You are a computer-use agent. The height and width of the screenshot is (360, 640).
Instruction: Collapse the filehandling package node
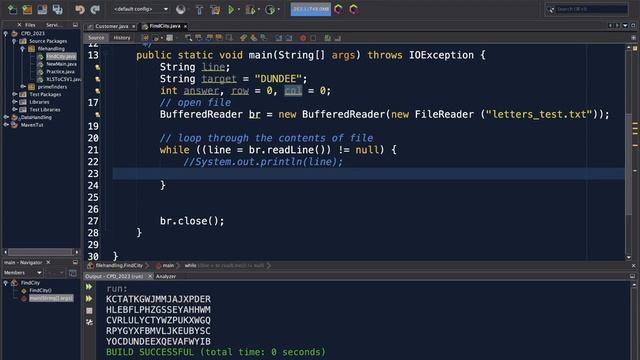(x=22, y=49)
